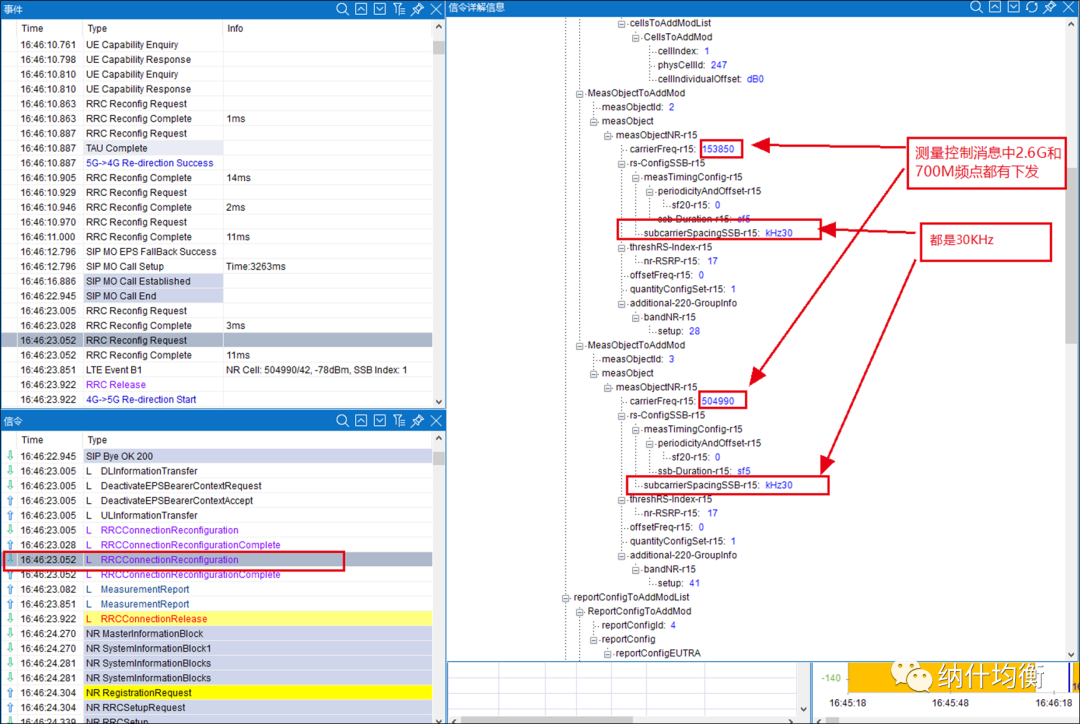Select the SIP MO Call End event
This screenshot has width=1080, height=724.
[121, 296]
